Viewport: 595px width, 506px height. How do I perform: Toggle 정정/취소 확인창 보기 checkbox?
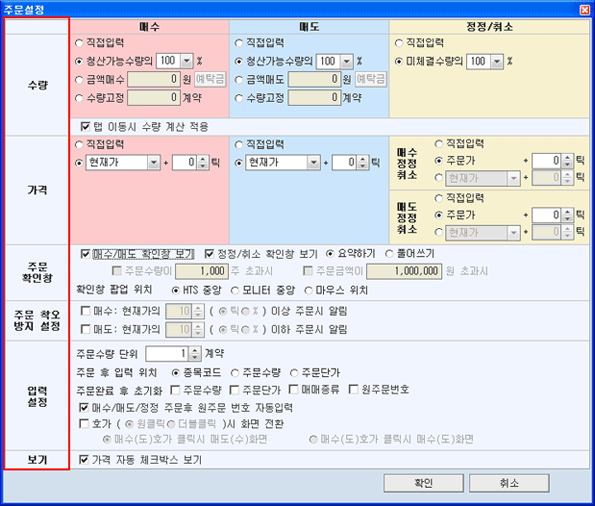(209, 254)
